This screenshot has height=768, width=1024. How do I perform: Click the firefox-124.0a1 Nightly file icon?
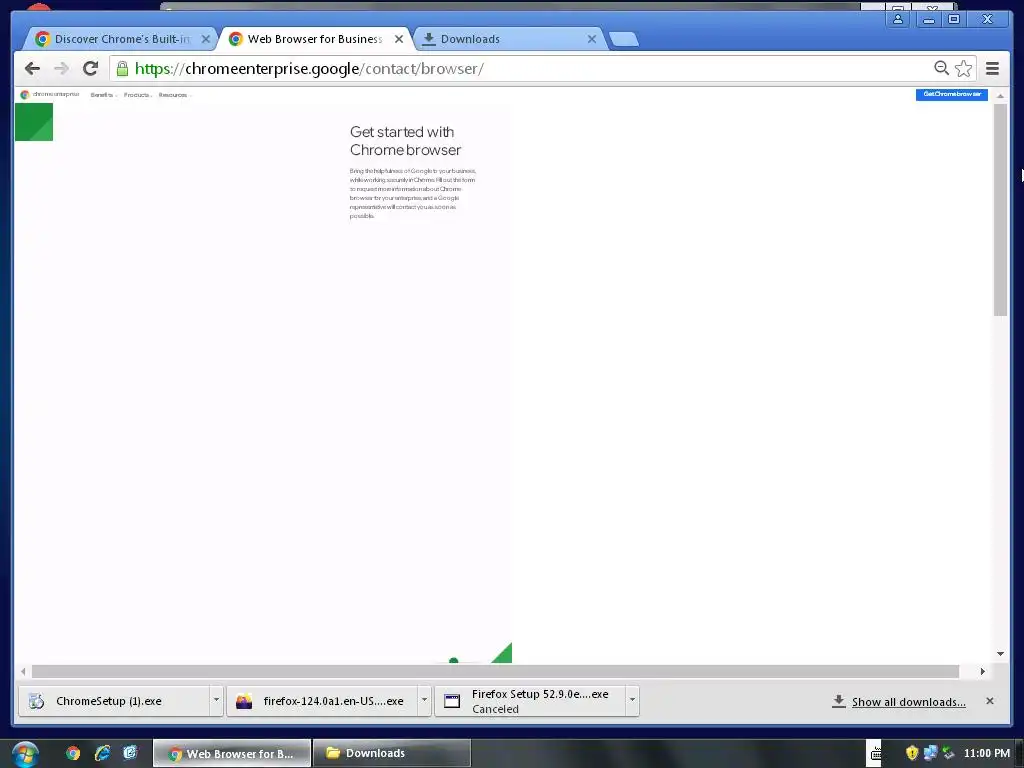click(244, 701)
